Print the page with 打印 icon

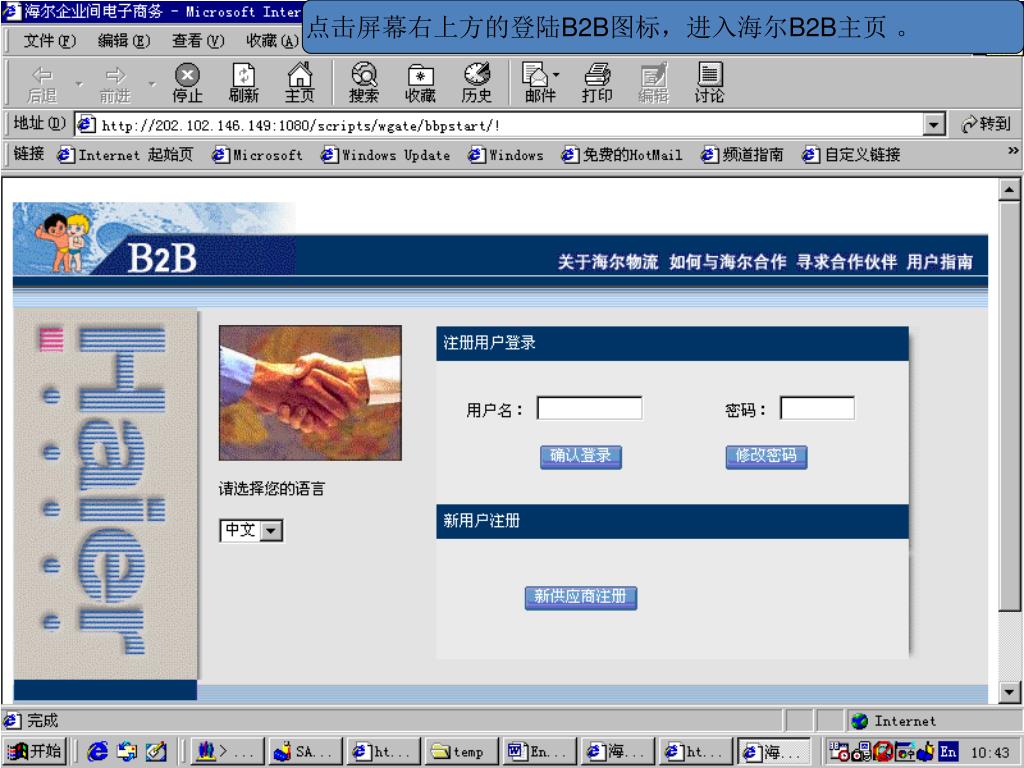click(597, 84)
